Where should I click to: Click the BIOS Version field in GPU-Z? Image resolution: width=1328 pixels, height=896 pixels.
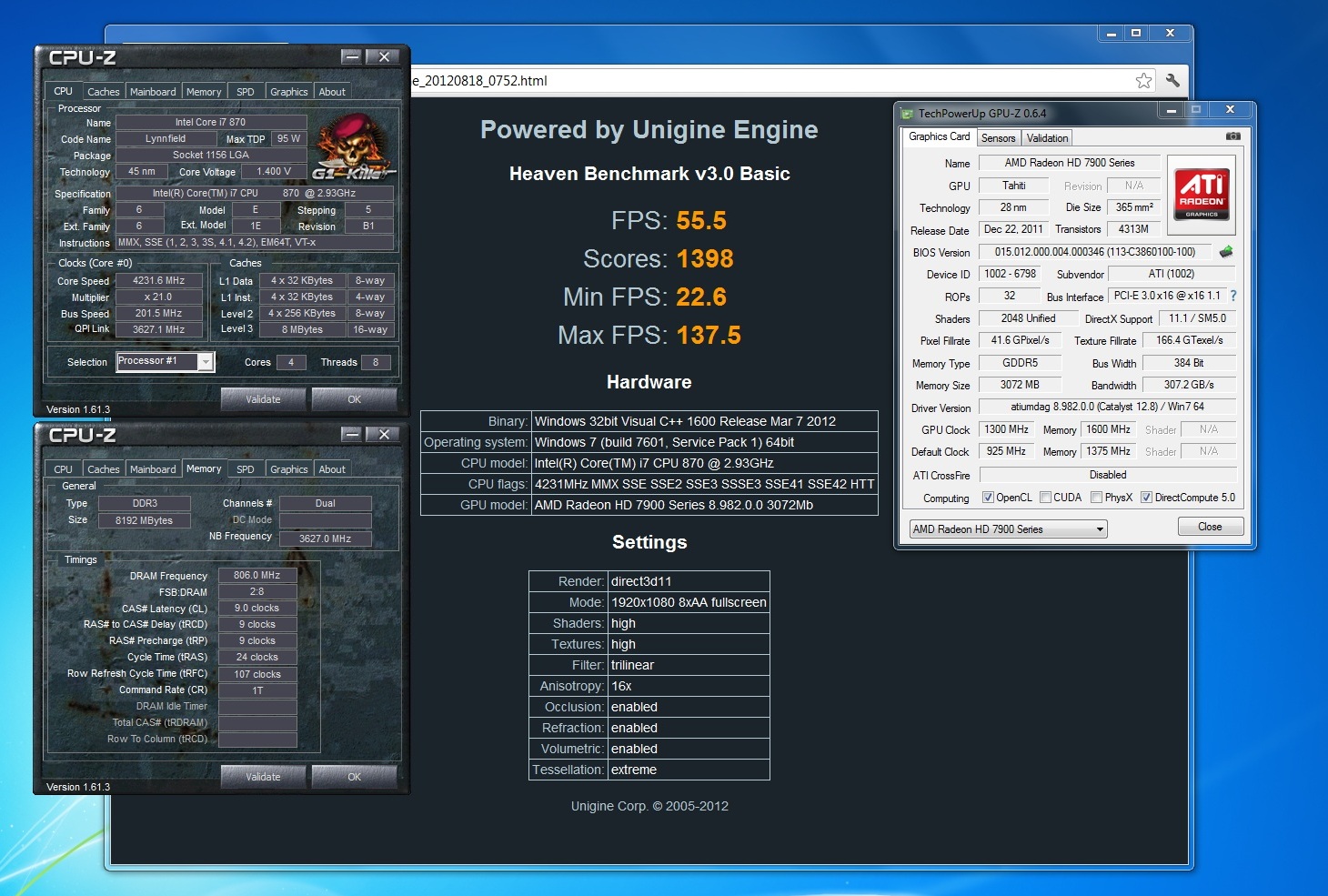[x=1095, y=252]
